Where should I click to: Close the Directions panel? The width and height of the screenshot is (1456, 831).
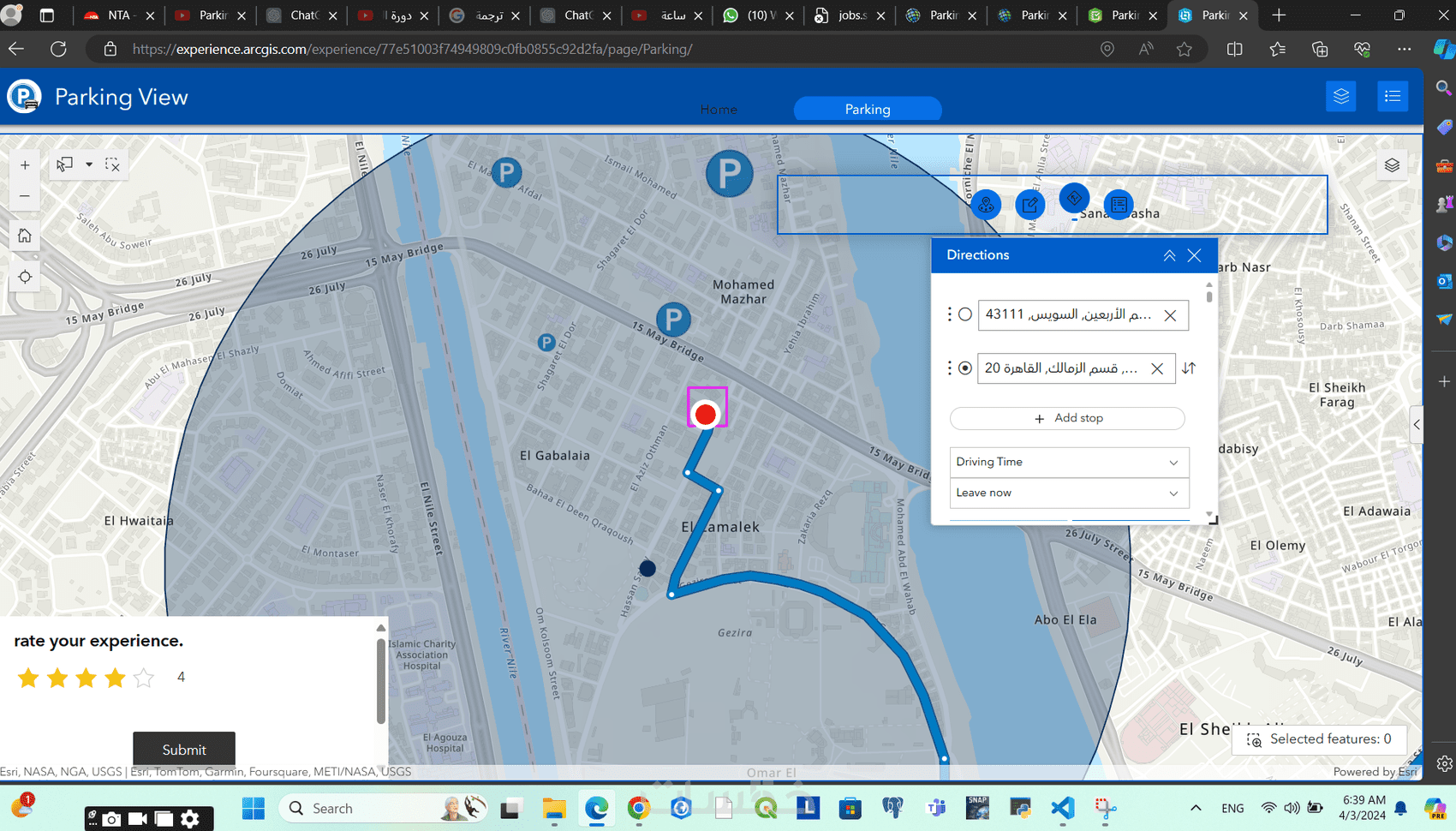(1195, 255)
